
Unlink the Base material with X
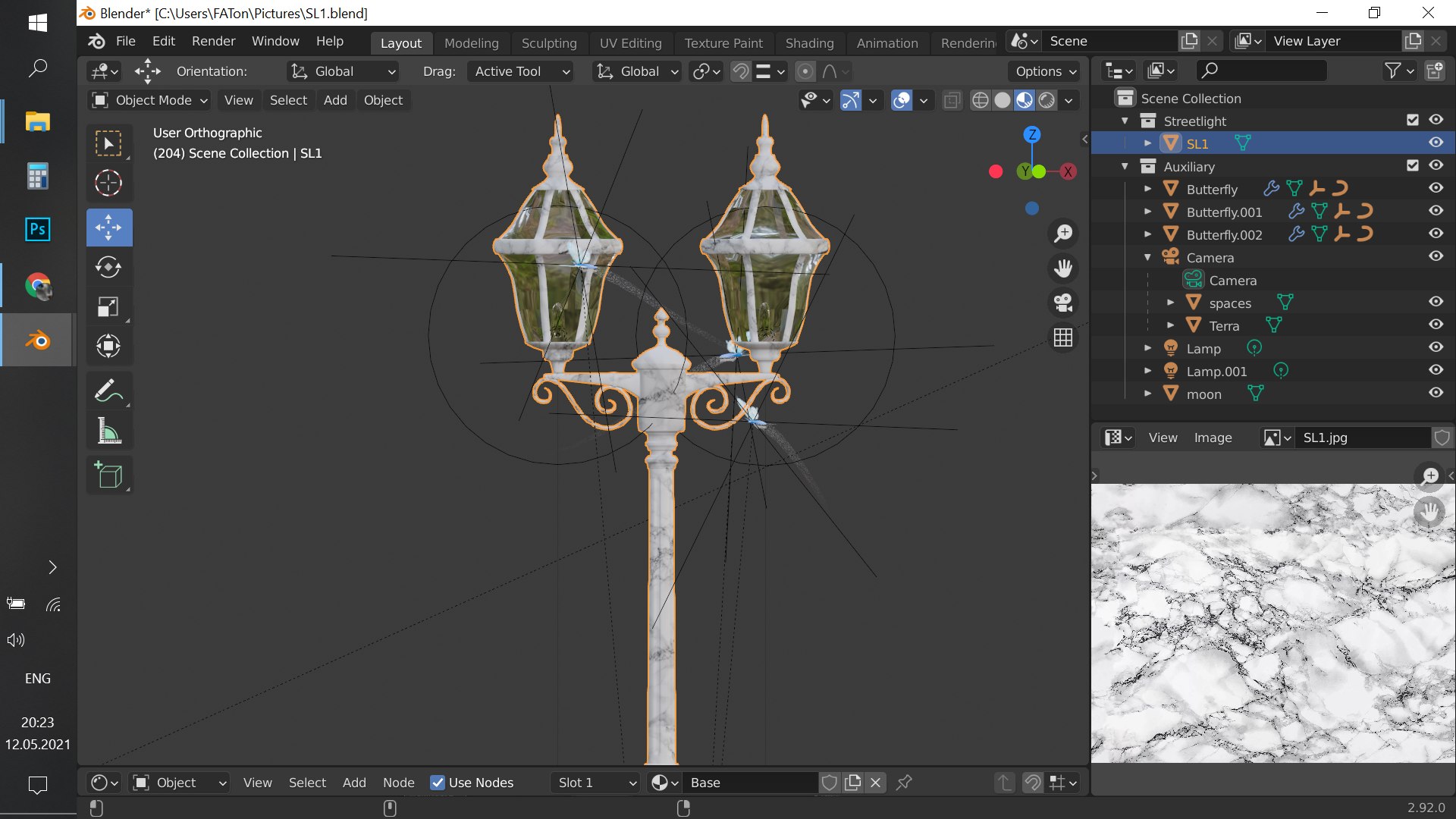click(x=876, y=783)
